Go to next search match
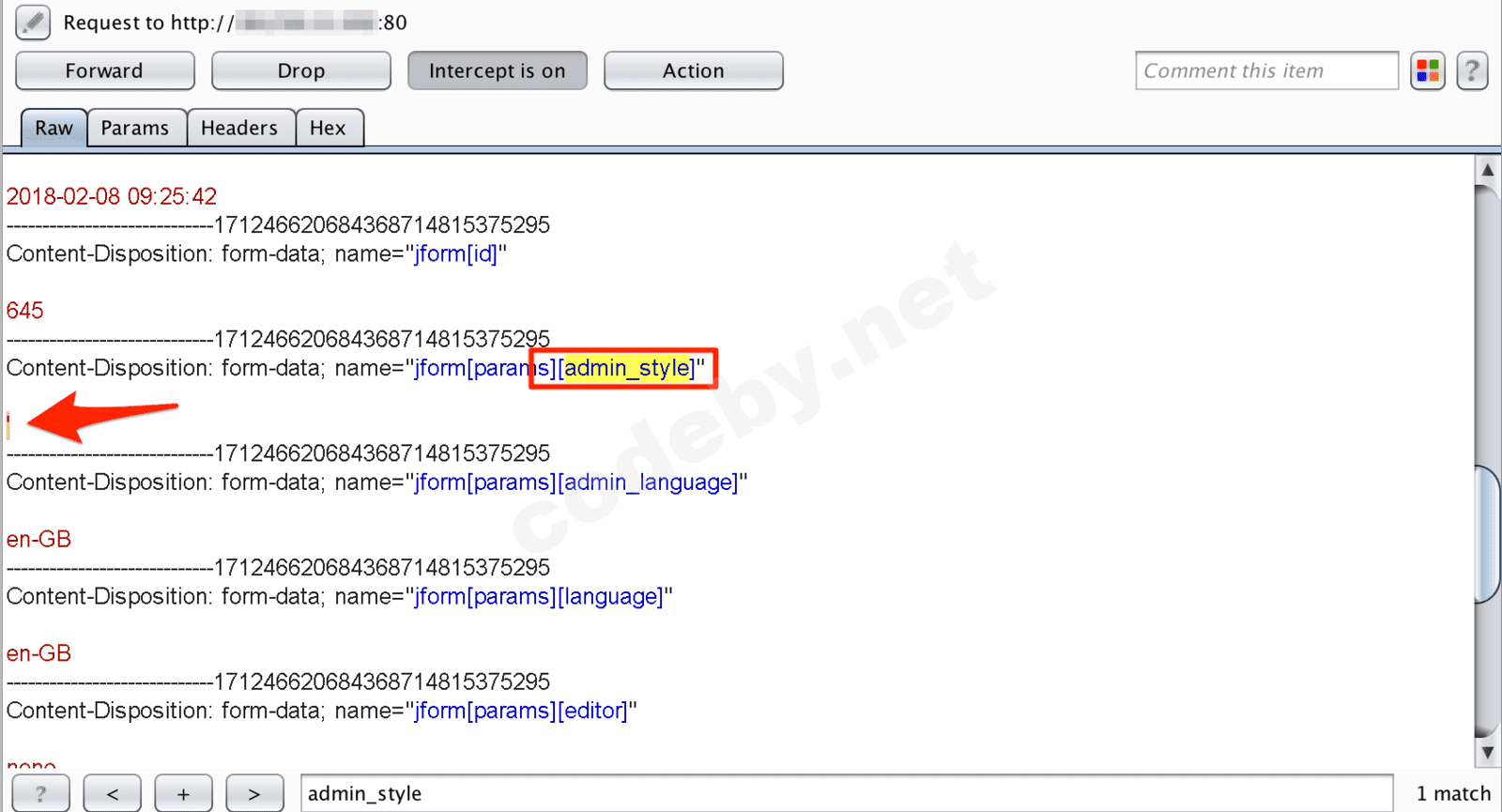Image resolution: width=1502 pixels, height=812 pixels. pos(254,793)
